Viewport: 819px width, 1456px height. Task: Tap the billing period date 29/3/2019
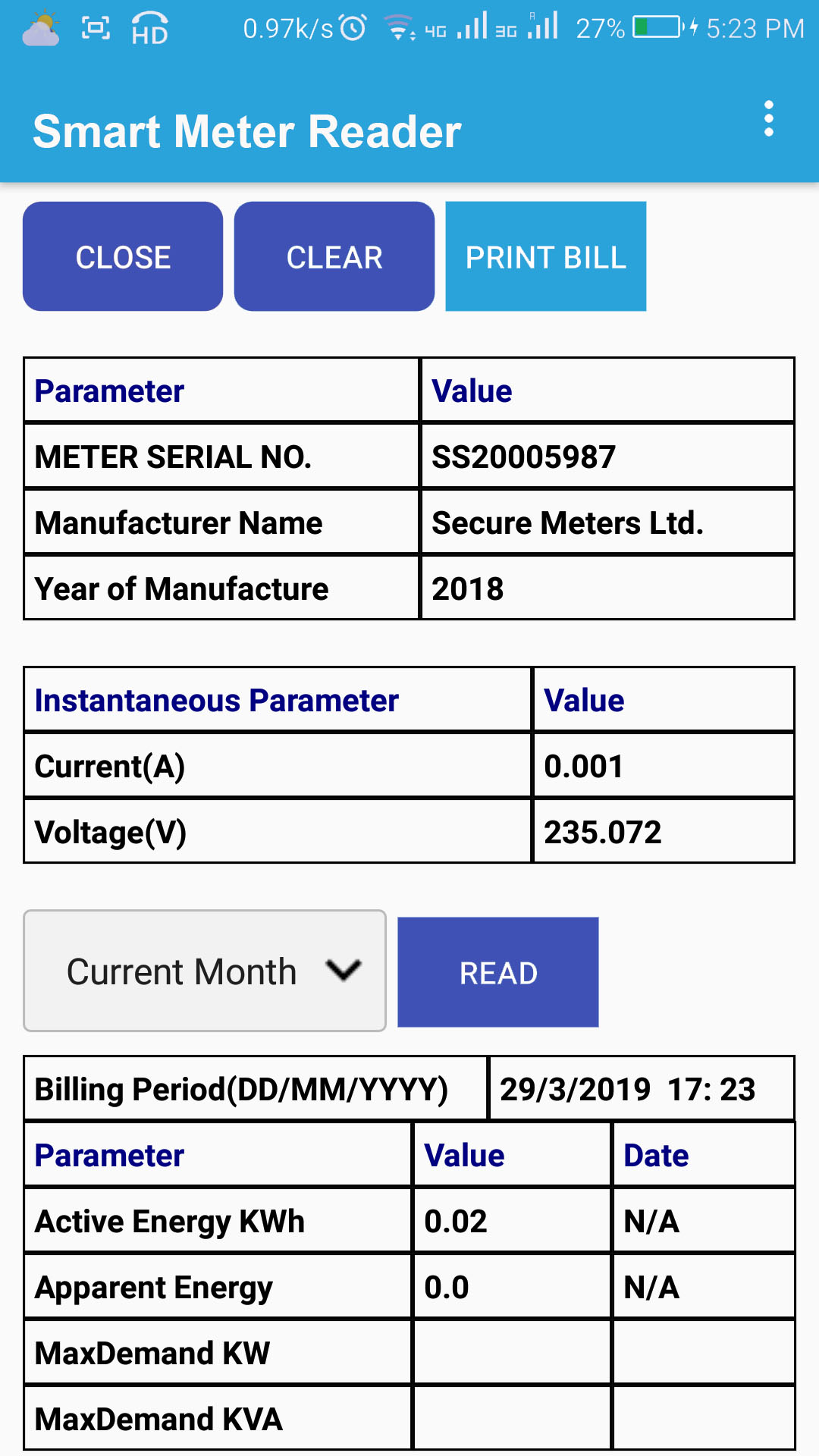[x=575, y=1089]
